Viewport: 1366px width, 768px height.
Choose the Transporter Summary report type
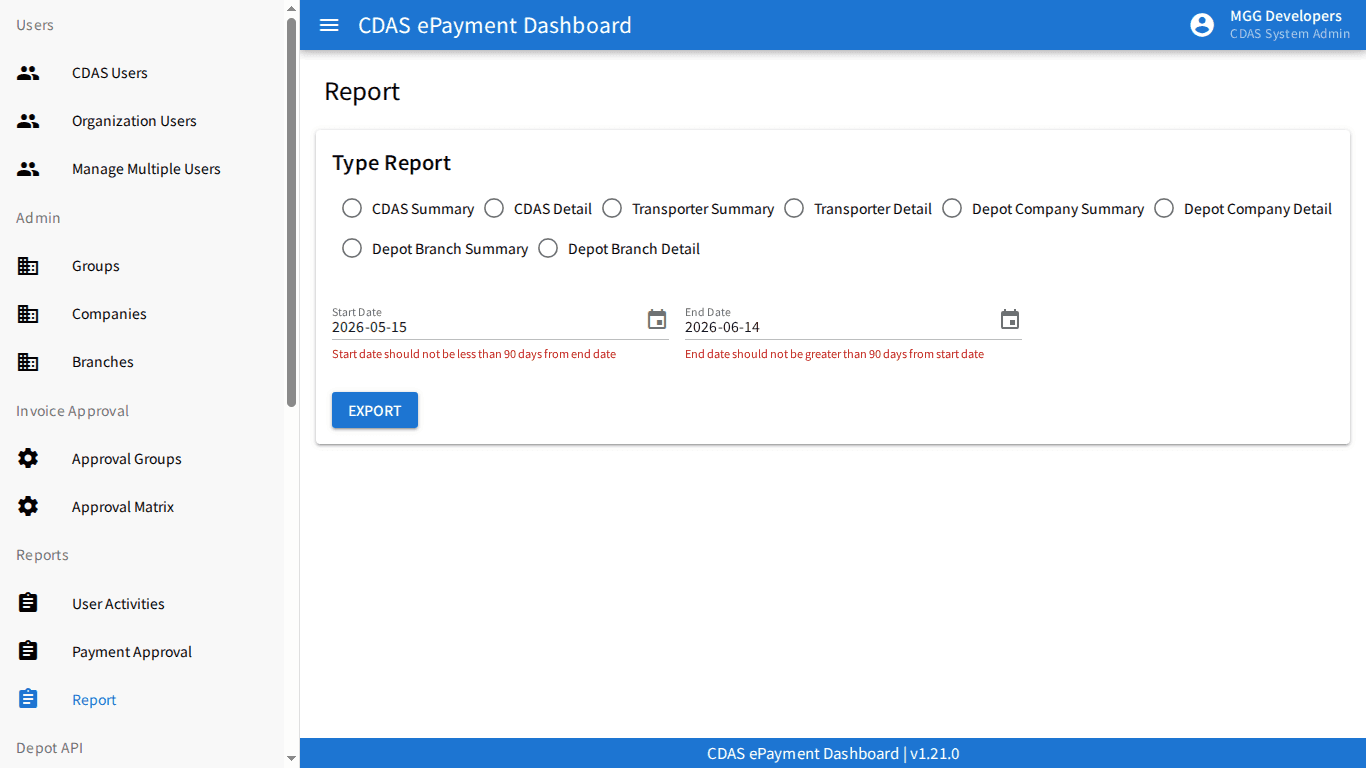612,208
